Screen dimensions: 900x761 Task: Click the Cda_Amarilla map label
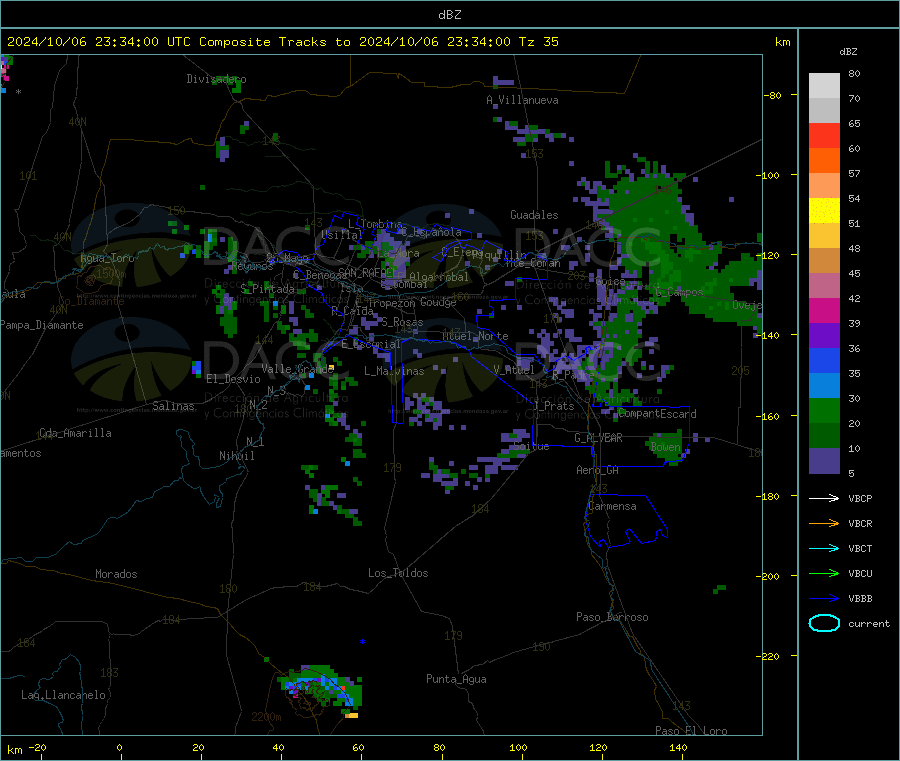point(75,433)
